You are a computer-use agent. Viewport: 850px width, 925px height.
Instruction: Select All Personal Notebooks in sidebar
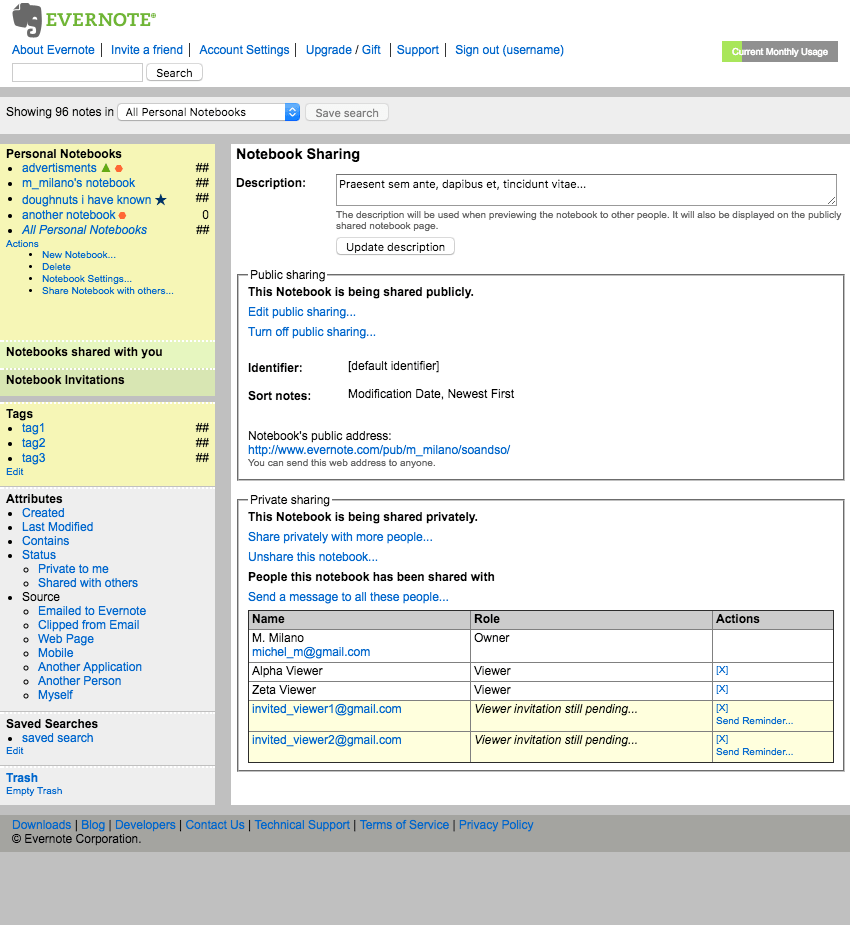point(84,230)
